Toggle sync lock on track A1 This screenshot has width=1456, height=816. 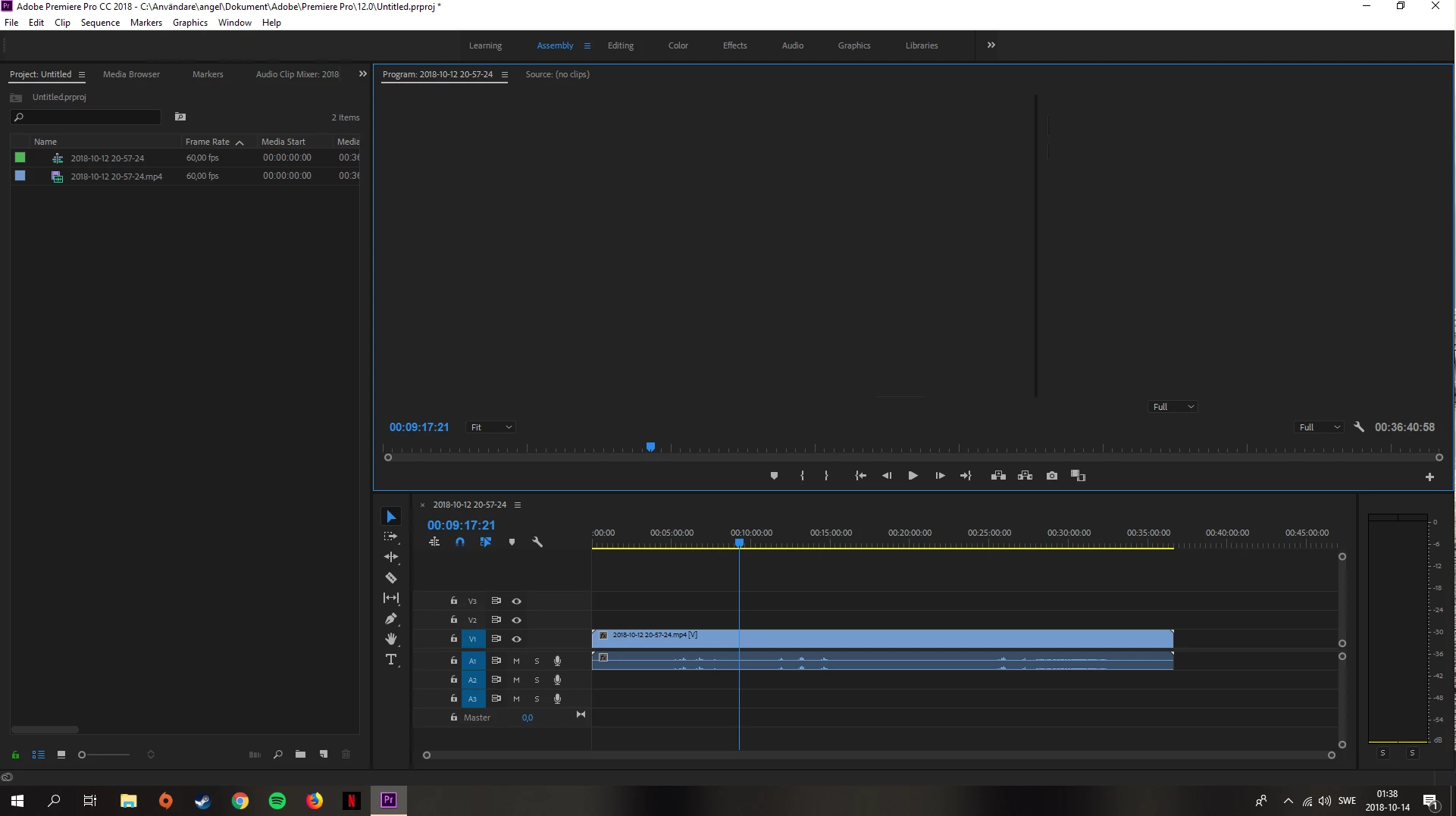coord(496,661)
